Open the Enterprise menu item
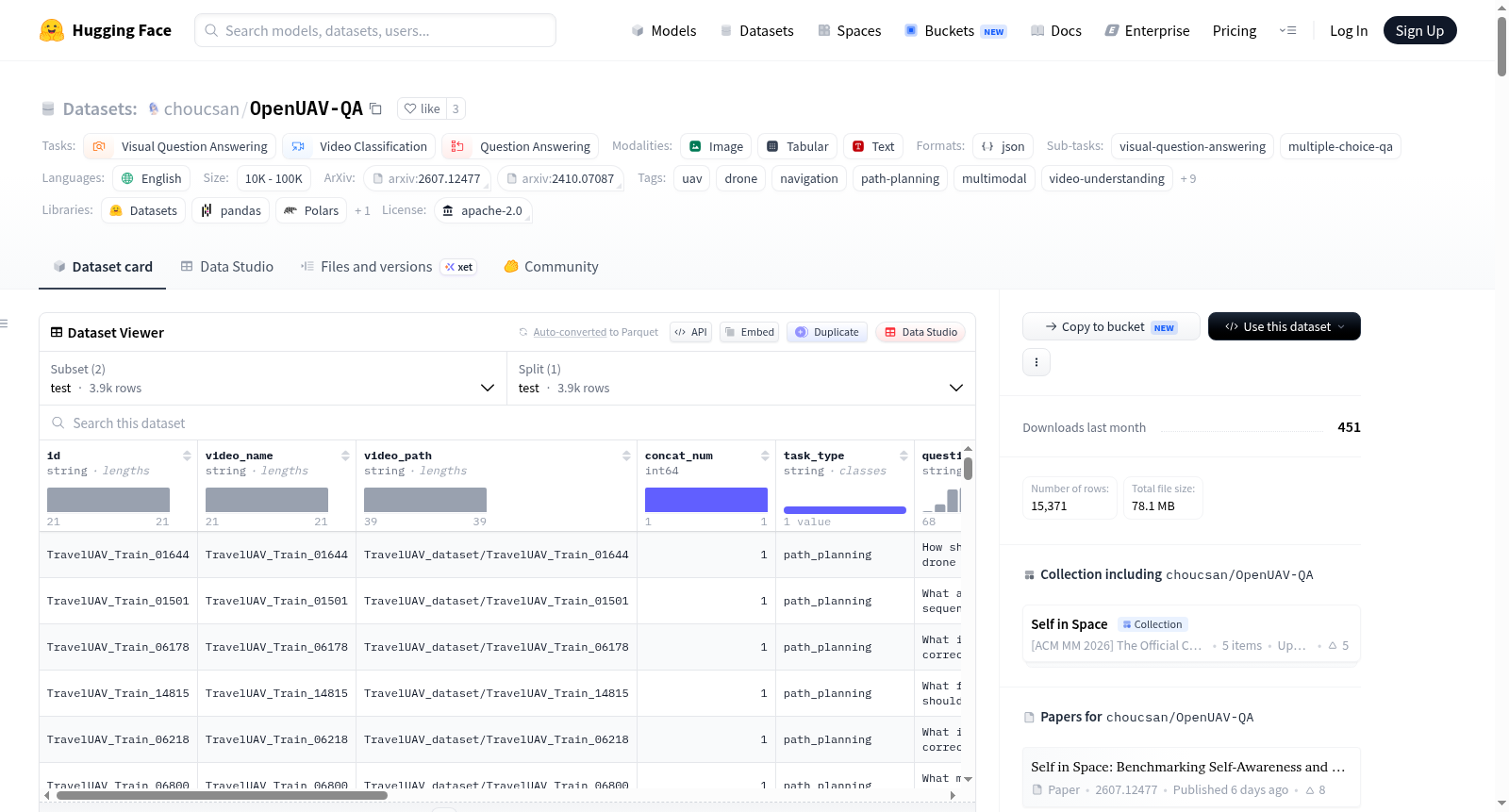Screen dimensions: 1509x812 click(x=1147, y=30)
